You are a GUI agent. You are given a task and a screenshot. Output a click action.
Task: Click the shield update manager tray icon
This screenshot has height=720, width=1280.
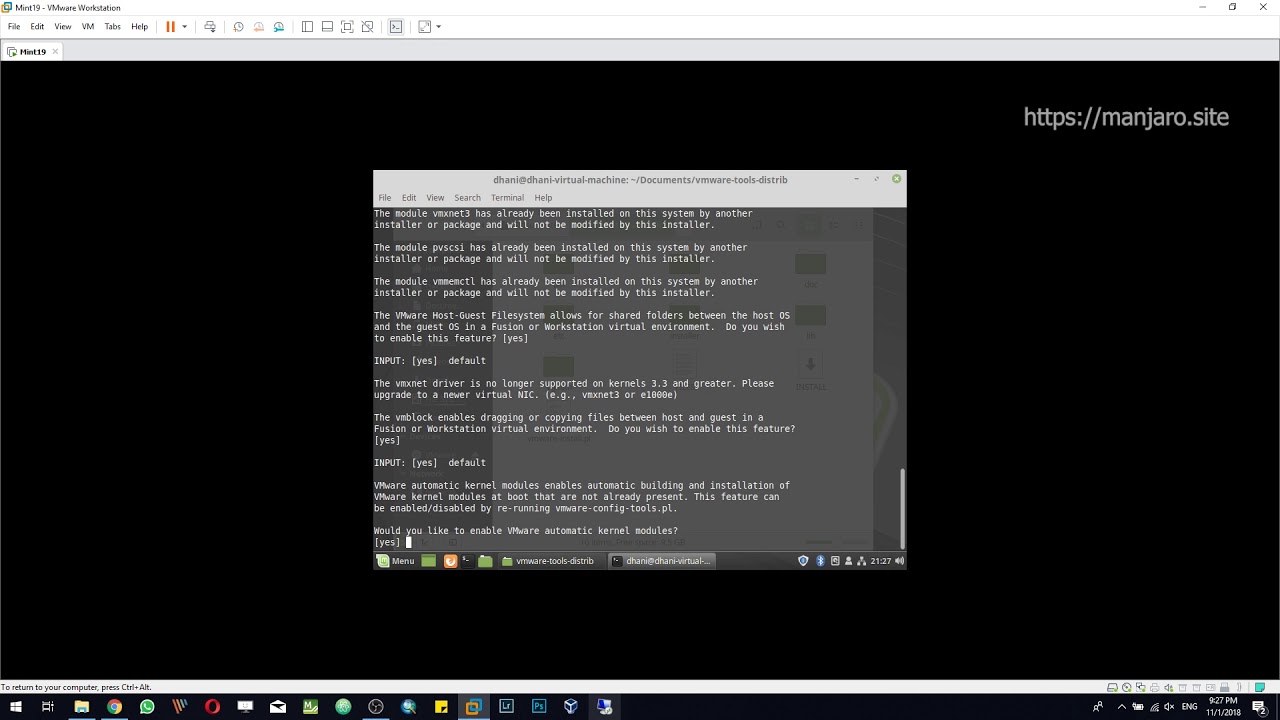(803, 561)
